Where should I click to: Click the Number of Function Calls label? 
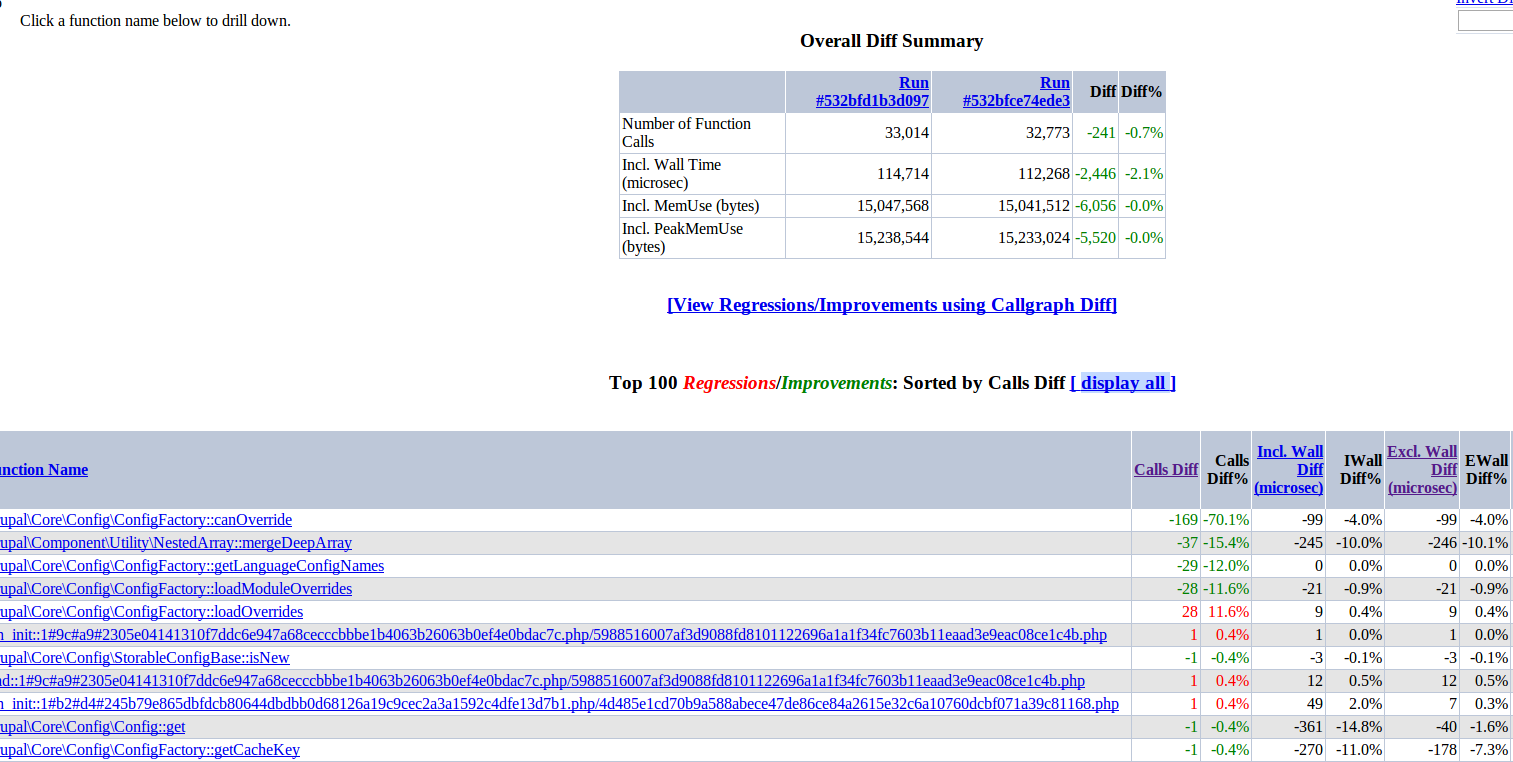686,133
